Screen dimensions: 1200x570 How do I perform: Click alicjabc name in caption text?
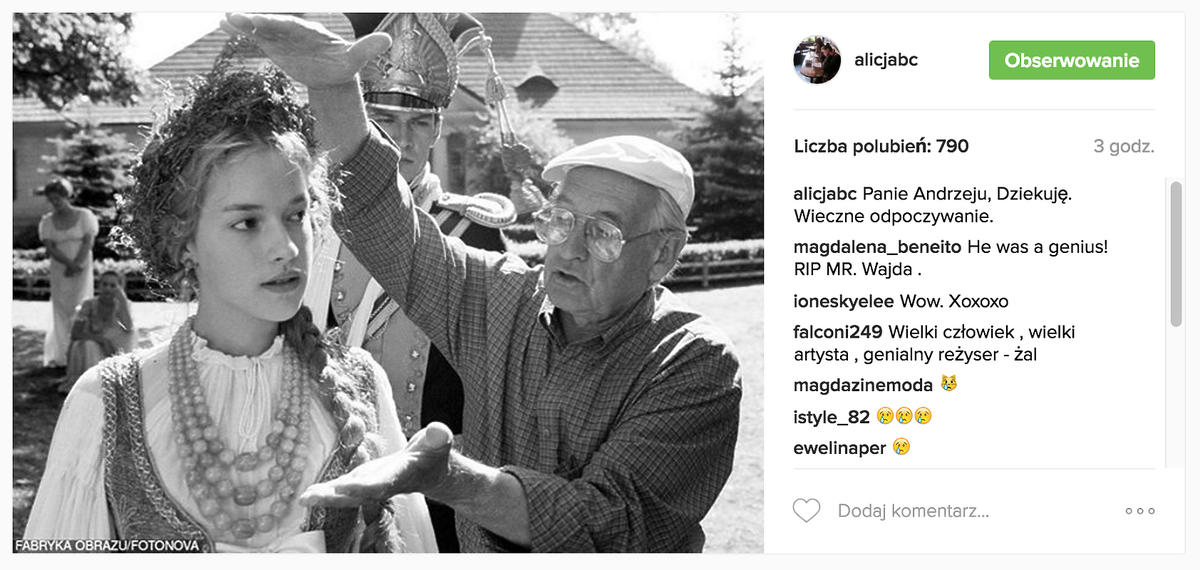[x=825, y=193]
